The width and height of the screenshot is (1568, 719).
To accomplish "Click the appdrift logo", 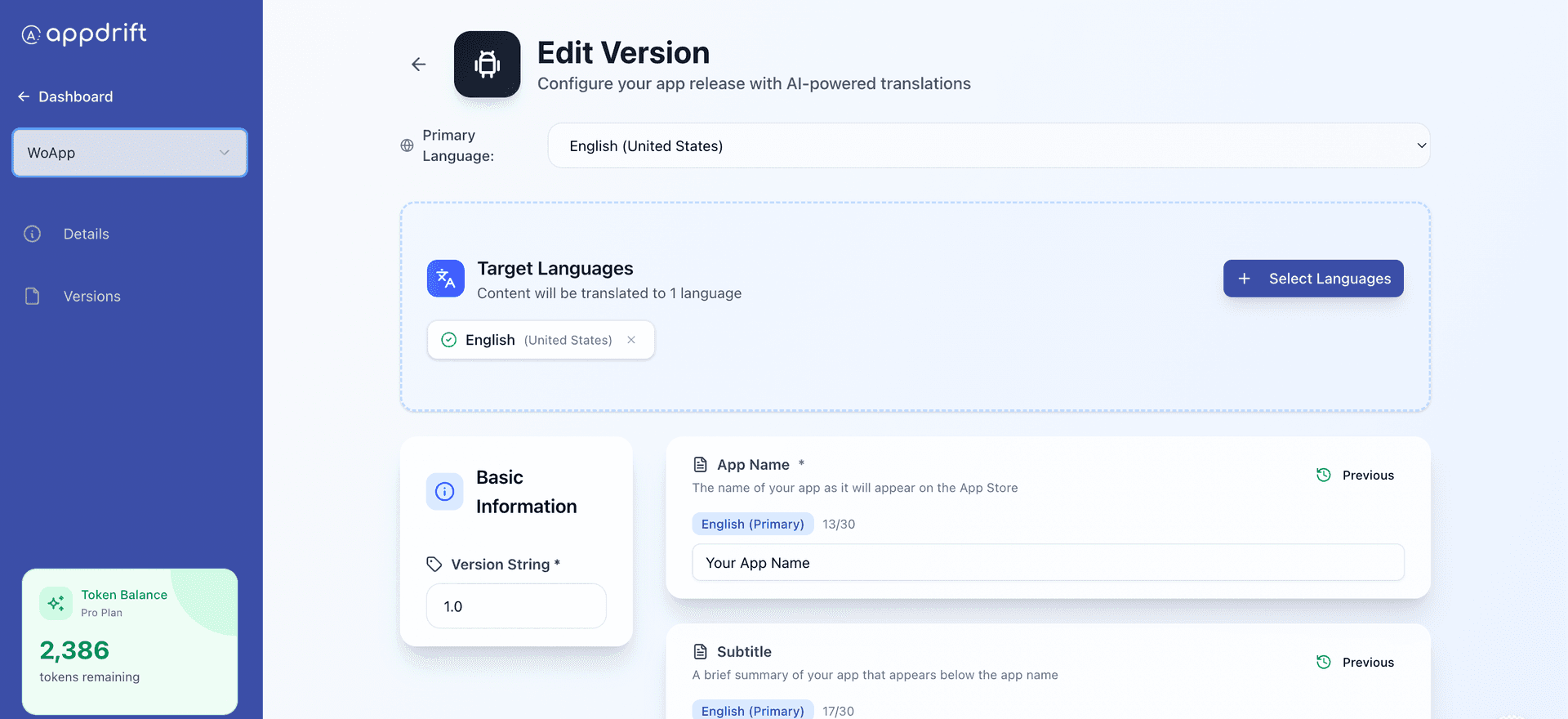I will (84, 33).
